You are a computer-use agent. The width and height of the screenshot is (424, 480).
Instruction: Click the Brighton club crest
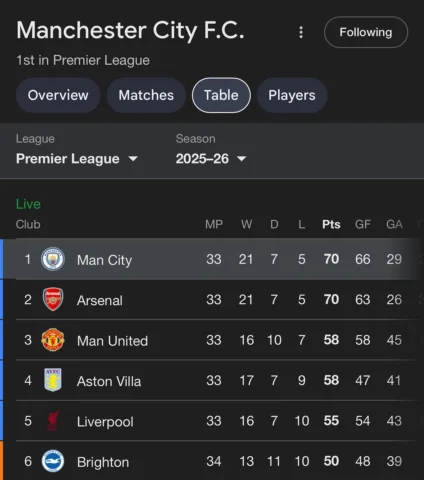point(53,461)
